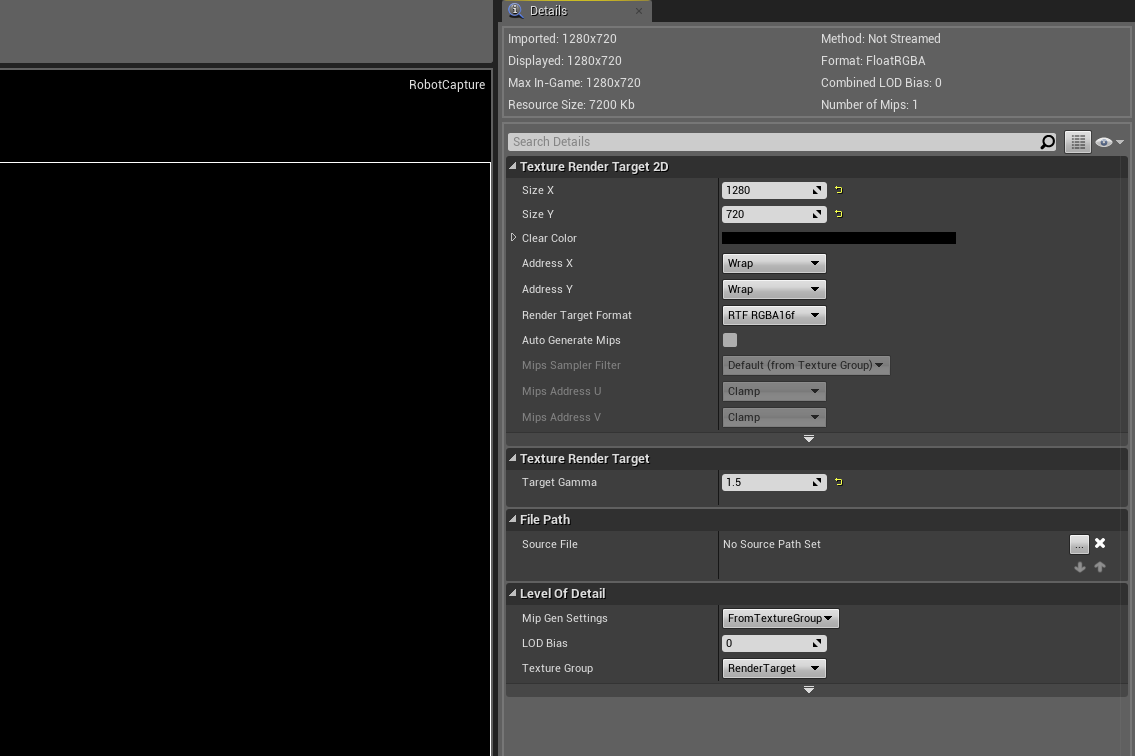This screenshot has width=1135, height=756.
Task: Open the Mip Gen Settings dropdown menu
Action: (780, 618)
